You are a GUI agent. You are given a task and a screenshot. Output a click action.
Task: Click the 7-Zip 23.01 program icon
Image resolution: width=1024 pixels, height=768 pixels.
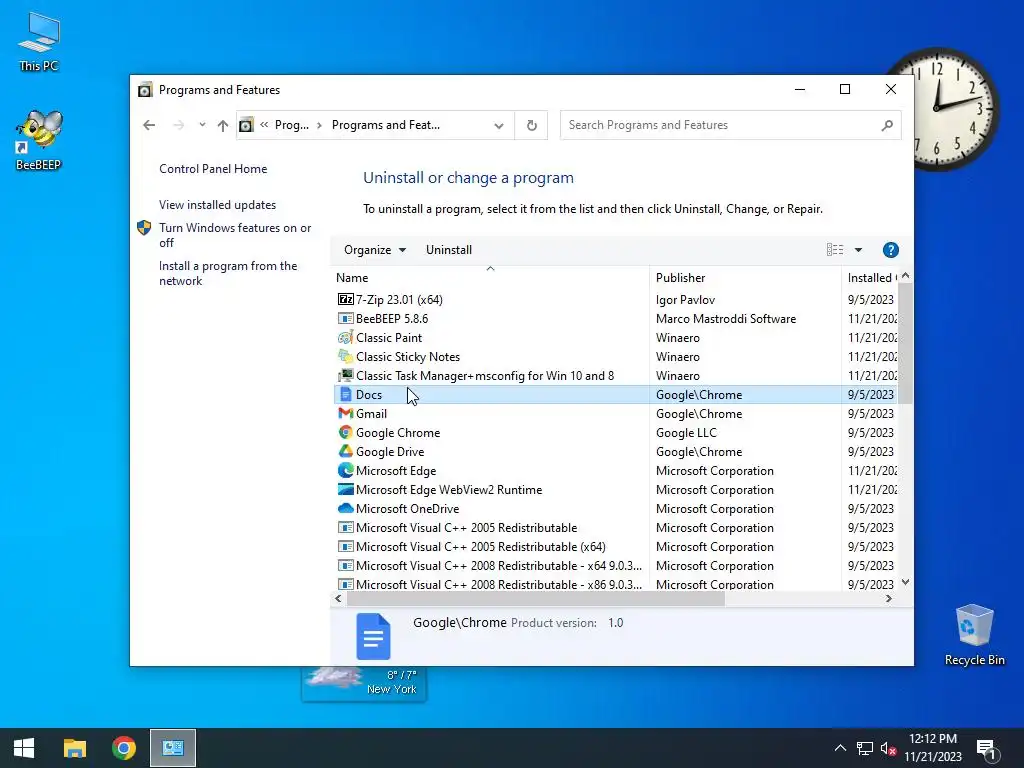tap(345, 299)
